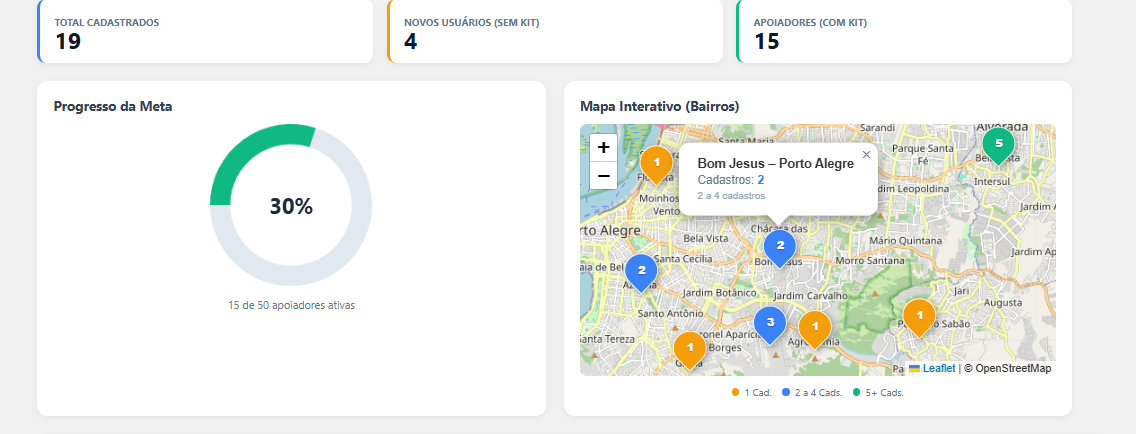Select the green 5 marker near Intersul
The height and width of the screenshot is (434, 1136).
pyautogui.click(x=998, y=145)
